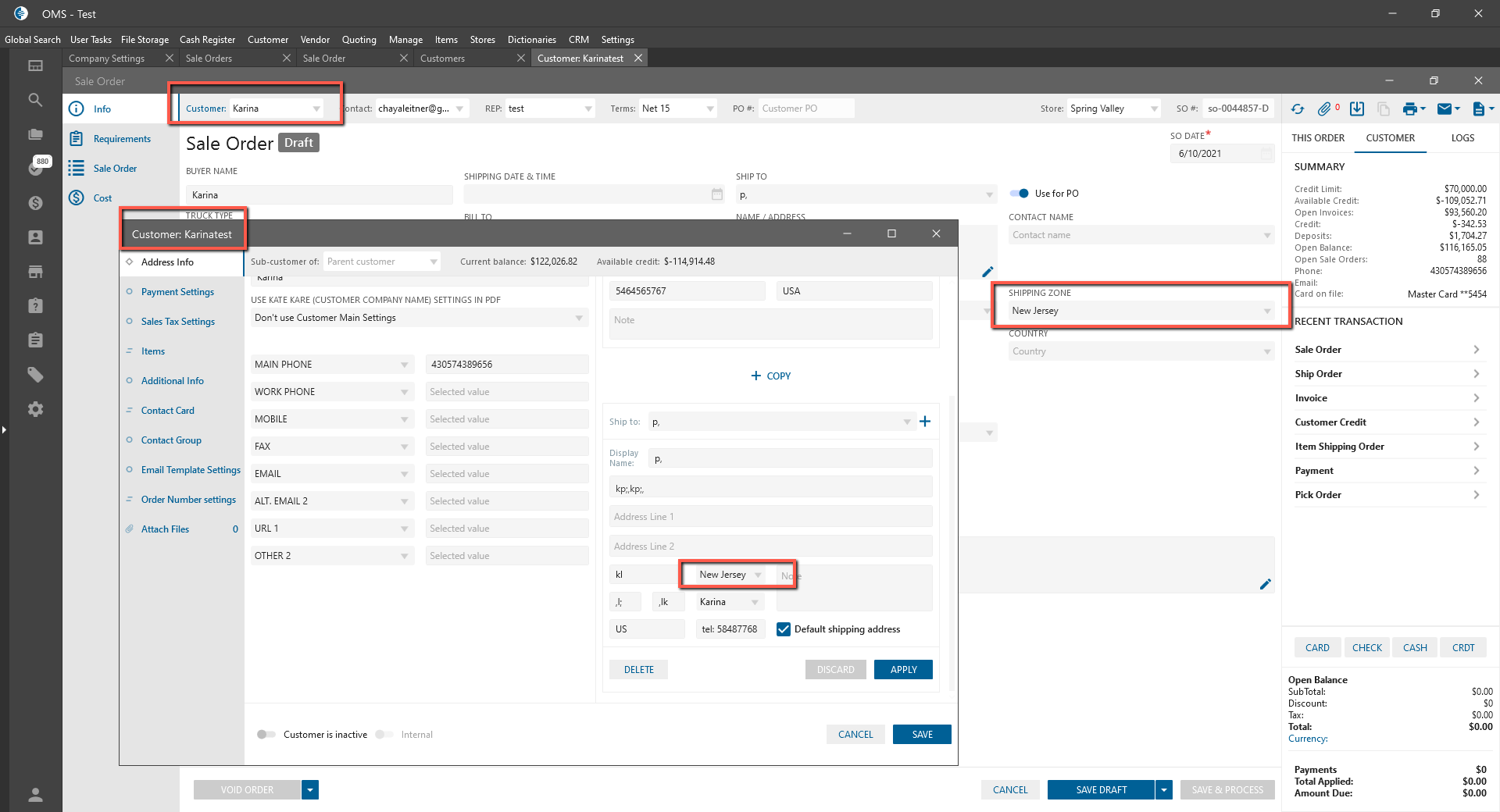Viewport: 1500px width, 812px height.
Task: Uncheck Default shipping address checkbox
Action: [784, 629]
